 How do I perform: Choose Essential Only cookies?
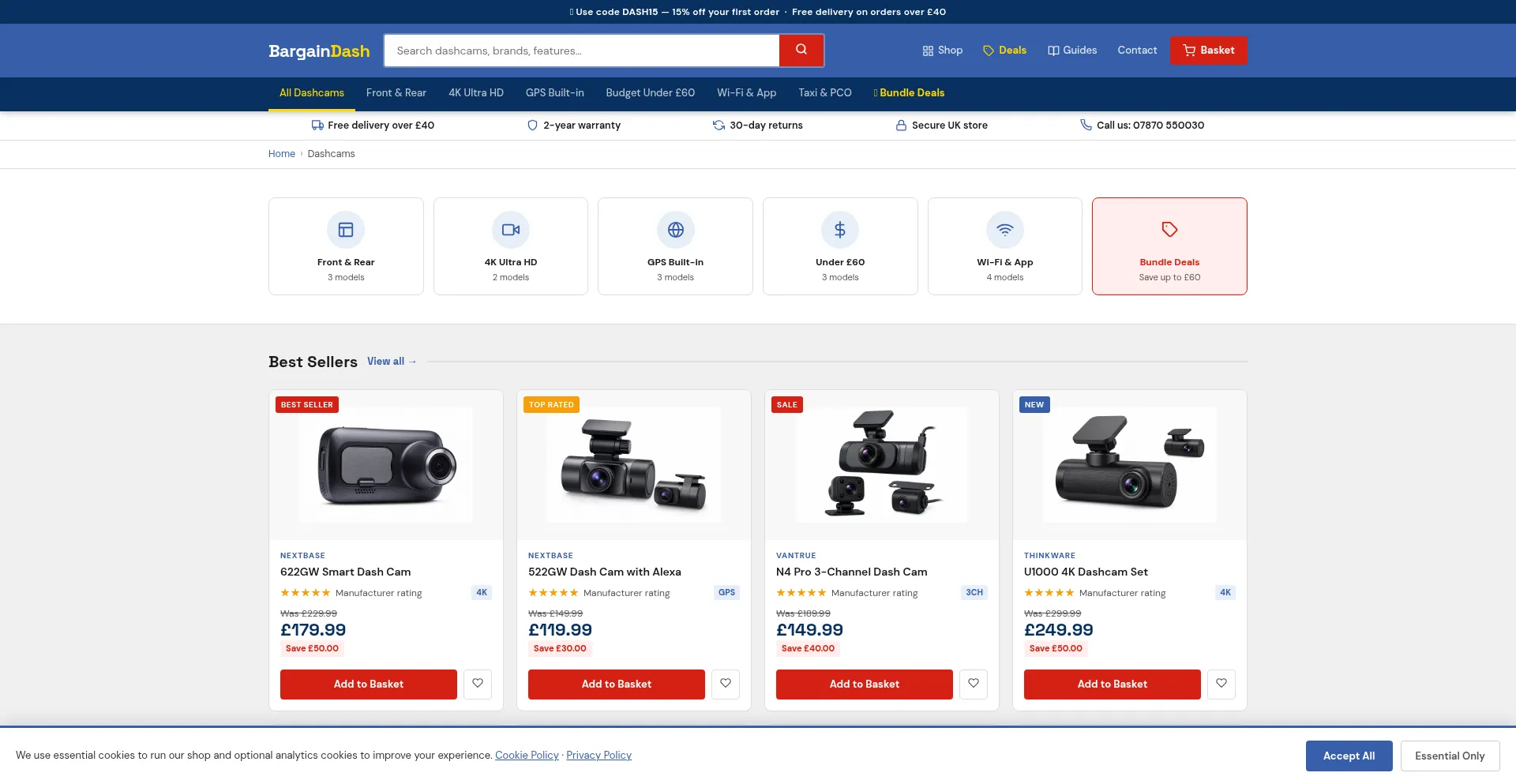1450,756
